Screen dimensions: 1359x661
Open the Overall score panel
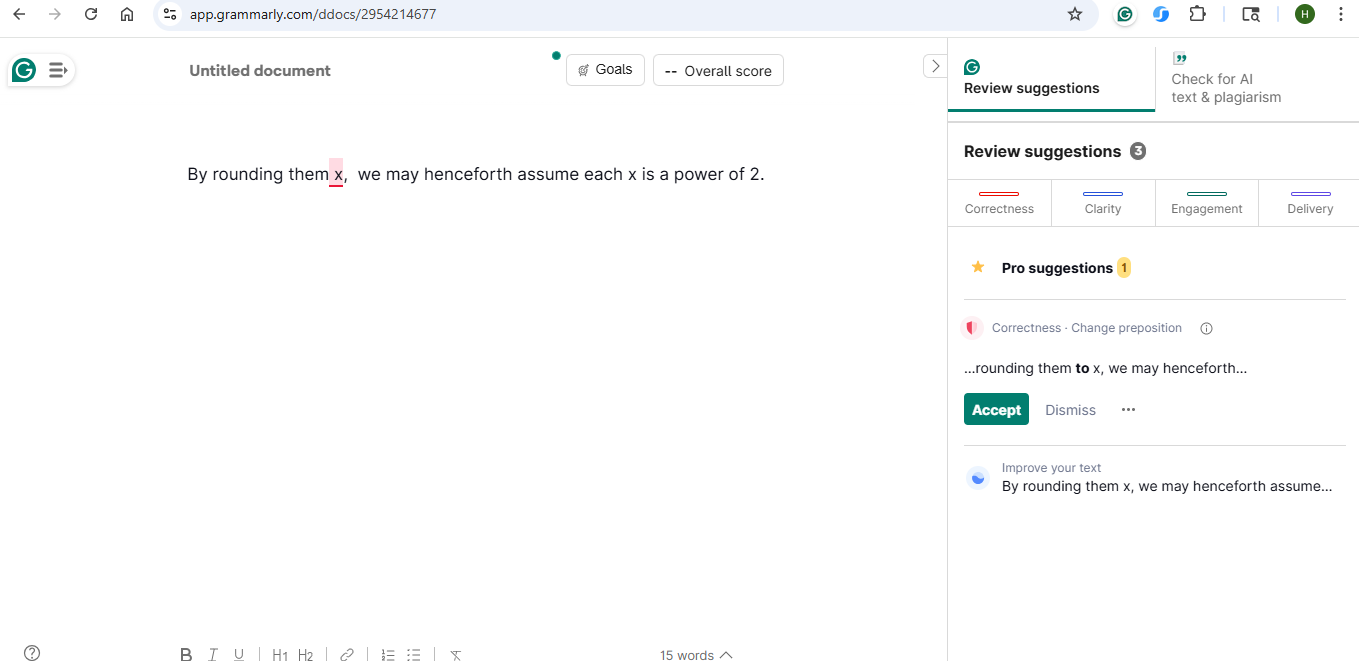[718, 71]
